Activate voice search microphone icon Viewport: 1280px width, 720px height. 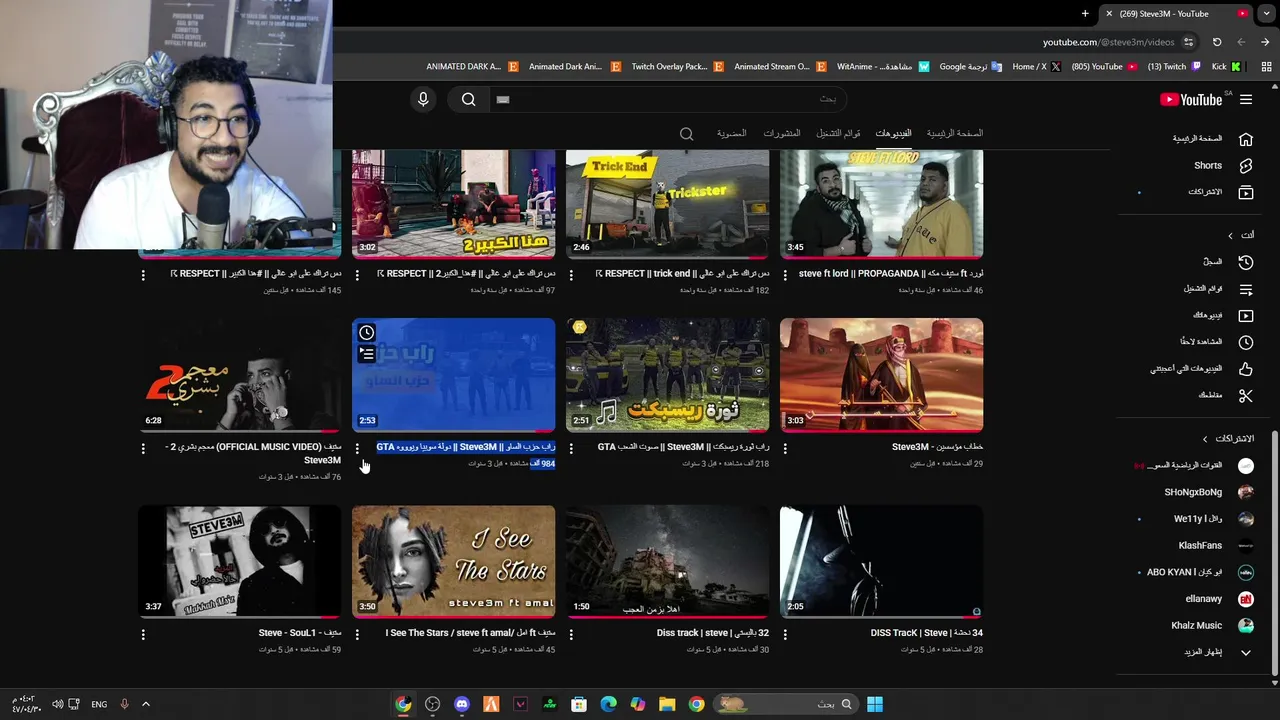pyautogui.click(x=423, y=99)
